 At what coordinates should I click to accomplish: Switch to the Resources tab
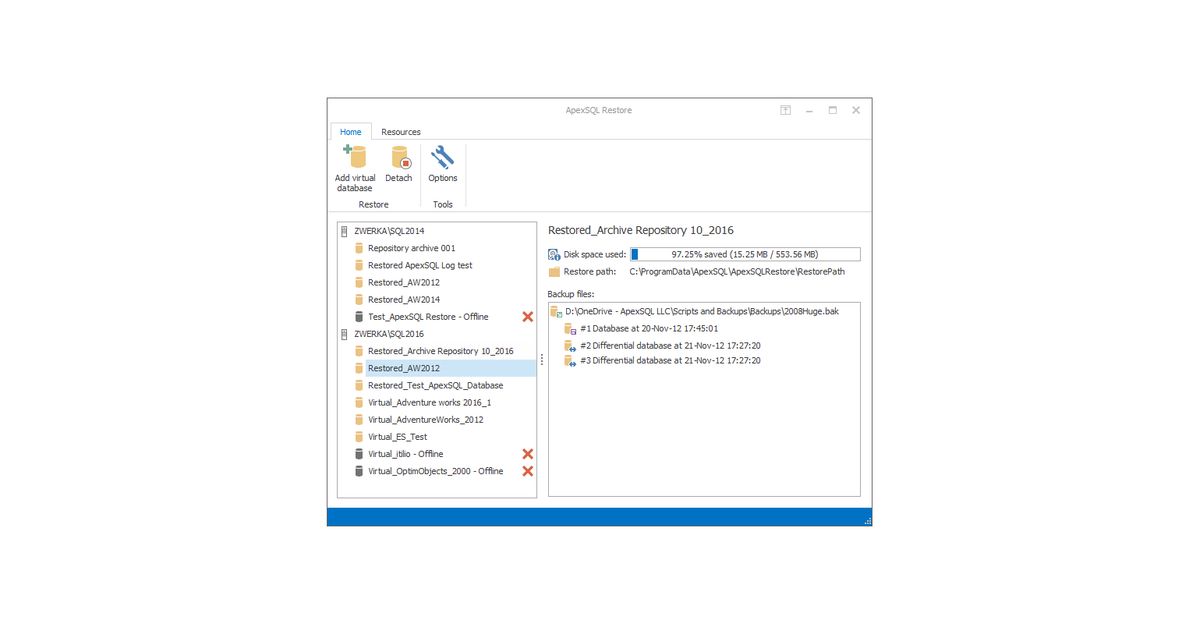(401, 131)
